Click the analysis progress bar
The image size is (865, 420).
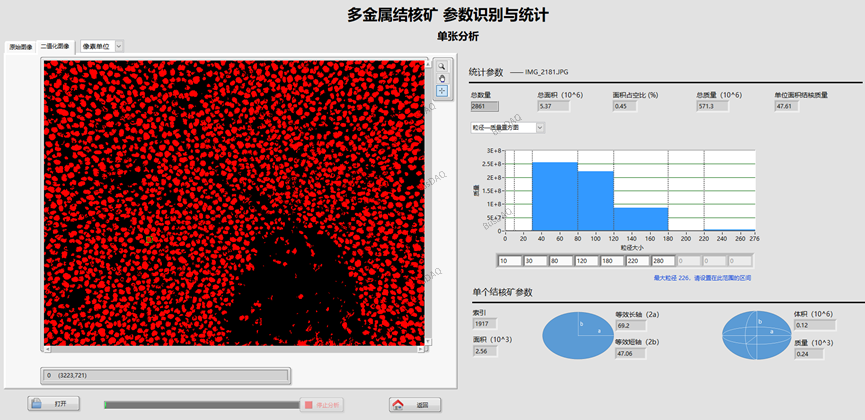click(x=201, y=404)
